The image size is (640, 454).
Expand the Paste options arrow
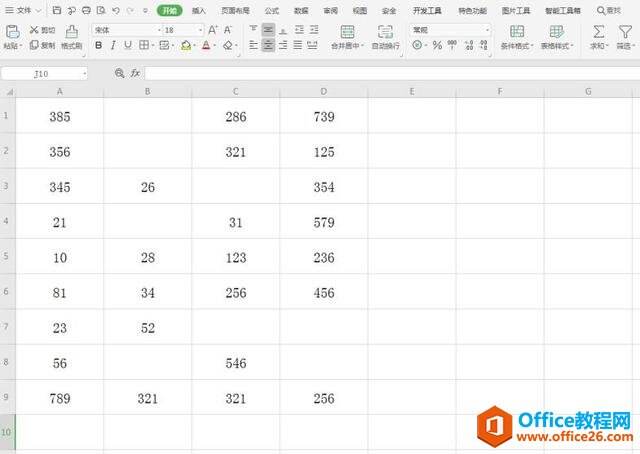click(21, 46)
